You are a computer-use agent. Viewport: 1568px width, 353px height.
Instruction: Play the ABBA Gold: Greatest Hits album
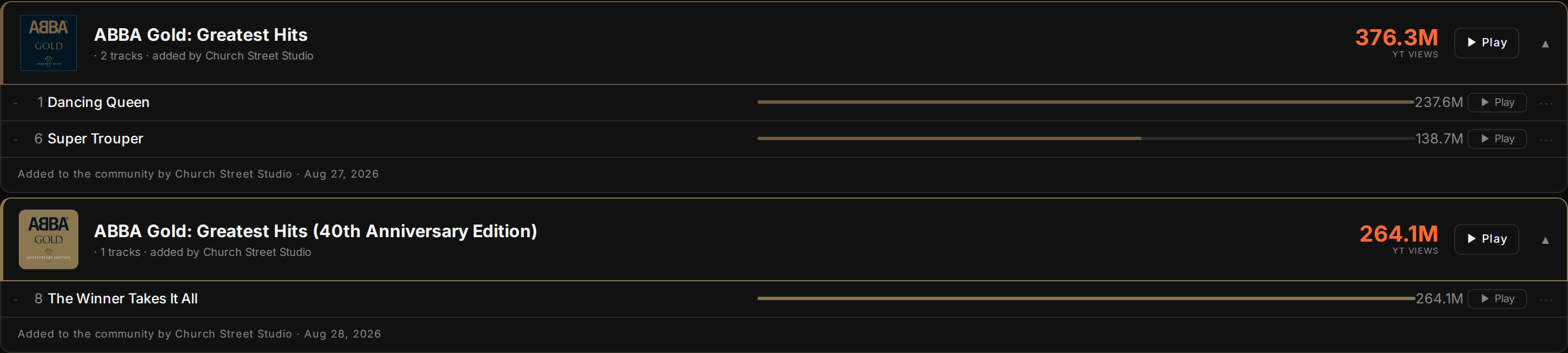(x=1486, y=42)
